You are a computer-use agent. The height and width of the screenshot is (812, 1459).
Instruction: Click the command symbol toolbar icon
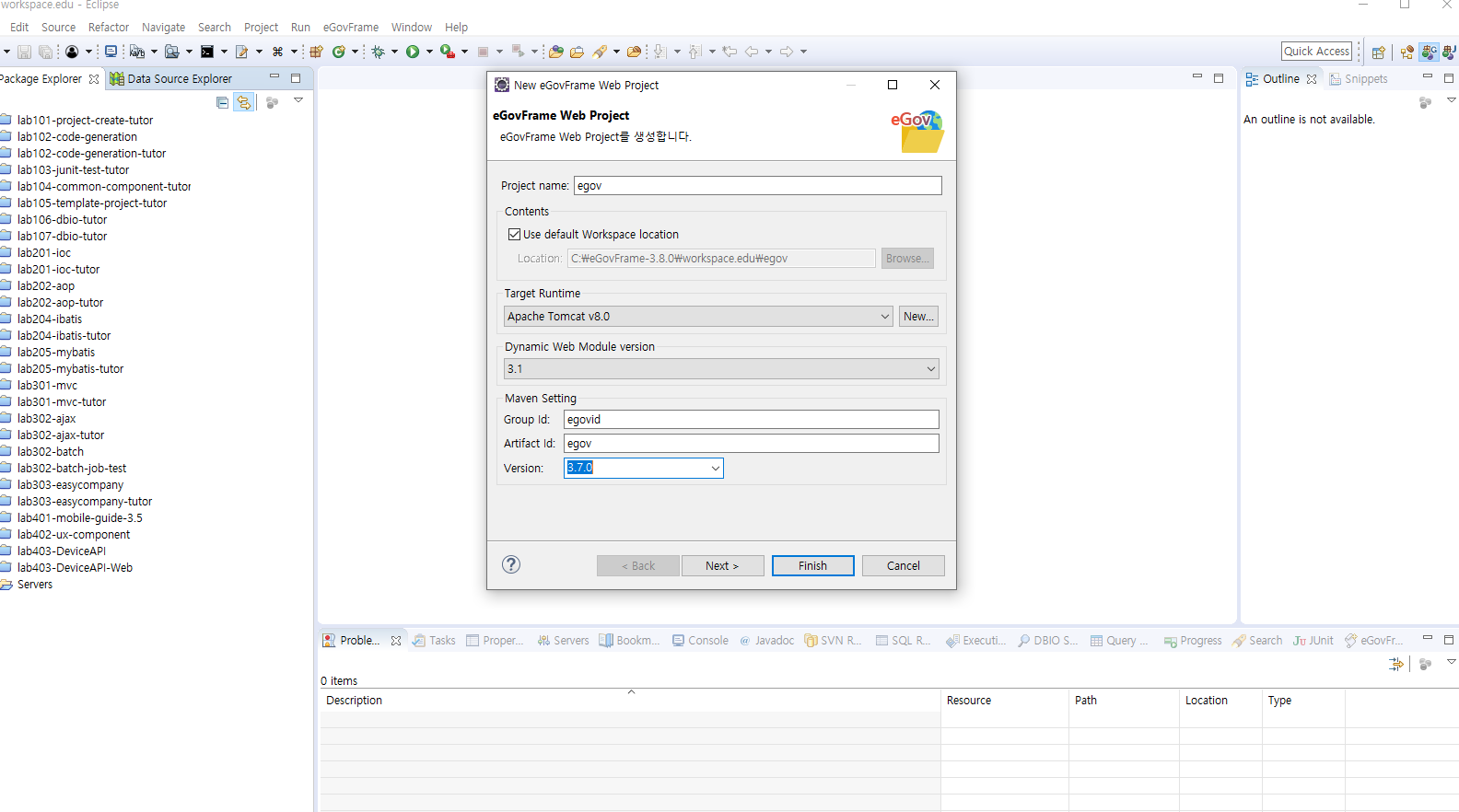click(x=277, y=52)
